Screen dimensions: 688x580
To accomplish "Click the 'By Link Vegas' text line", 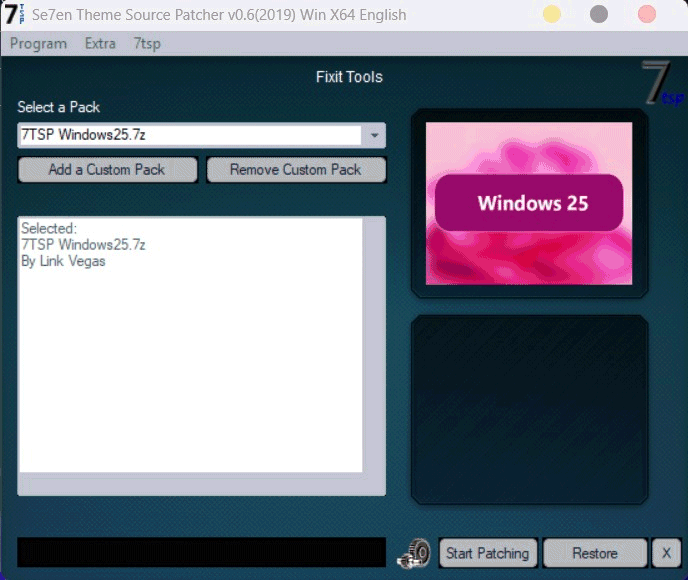I will coord(63,261).
